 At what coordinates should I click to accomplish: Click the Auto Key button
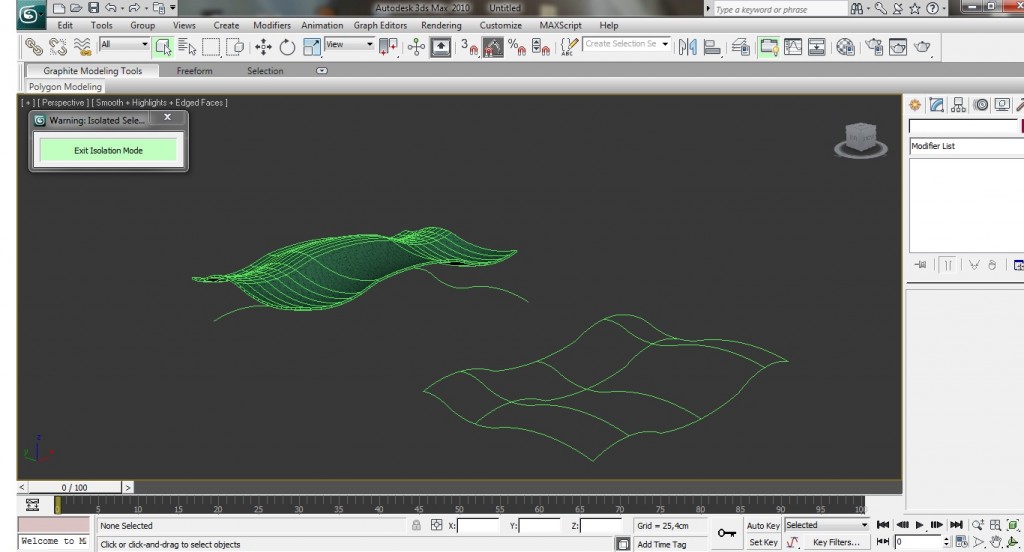pyautogui.click(x=763, y=525)
